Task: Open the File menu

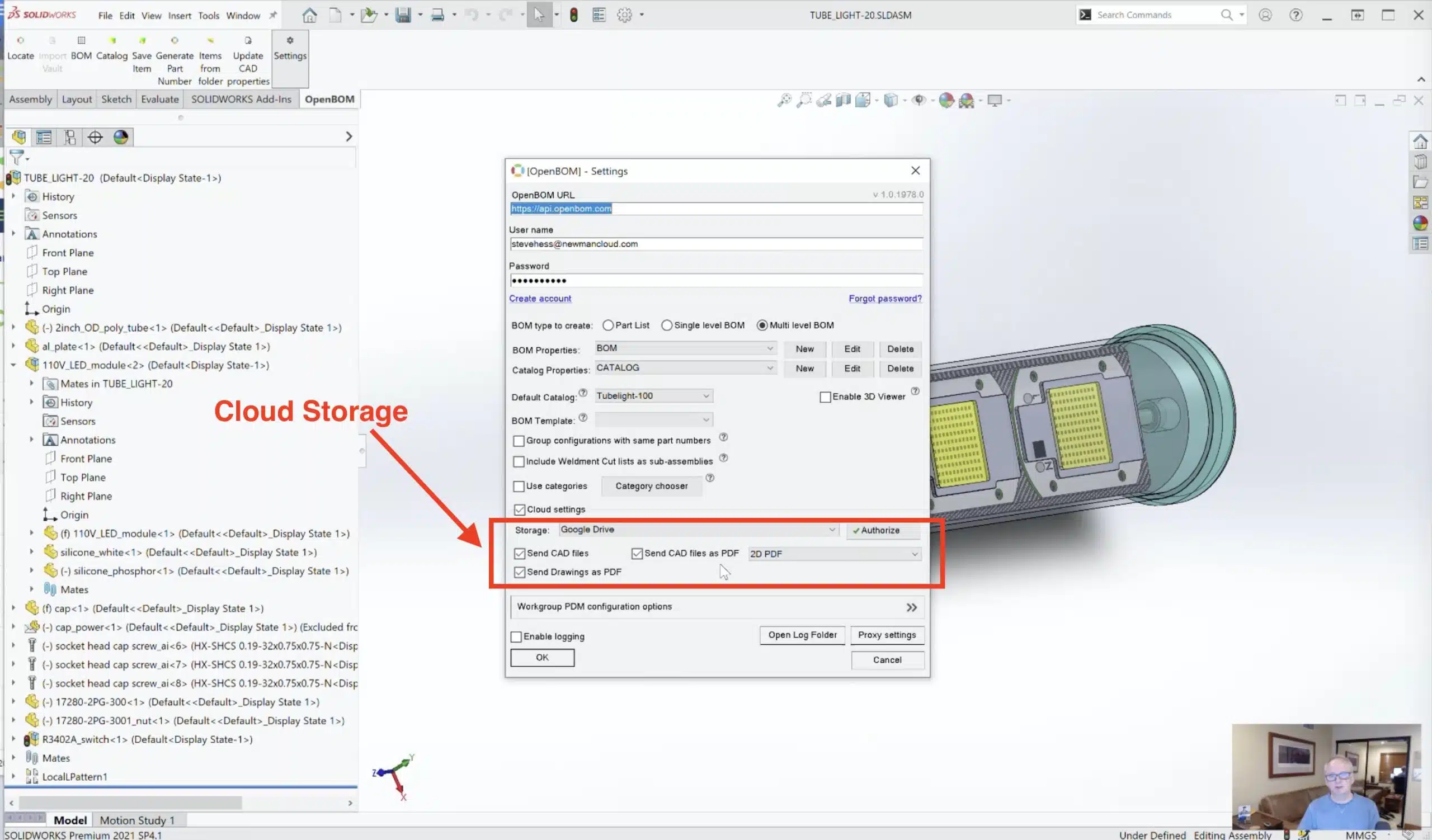Action: [x=105, y=15]
